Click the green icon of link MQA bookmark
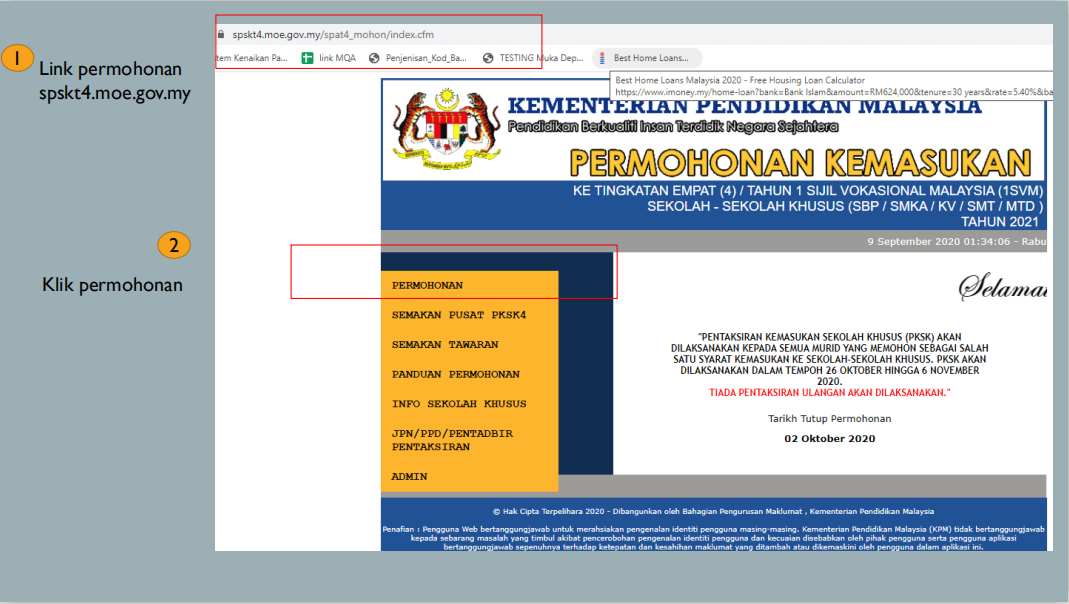Screen dimensions: 1069x604 coord(307,58)
